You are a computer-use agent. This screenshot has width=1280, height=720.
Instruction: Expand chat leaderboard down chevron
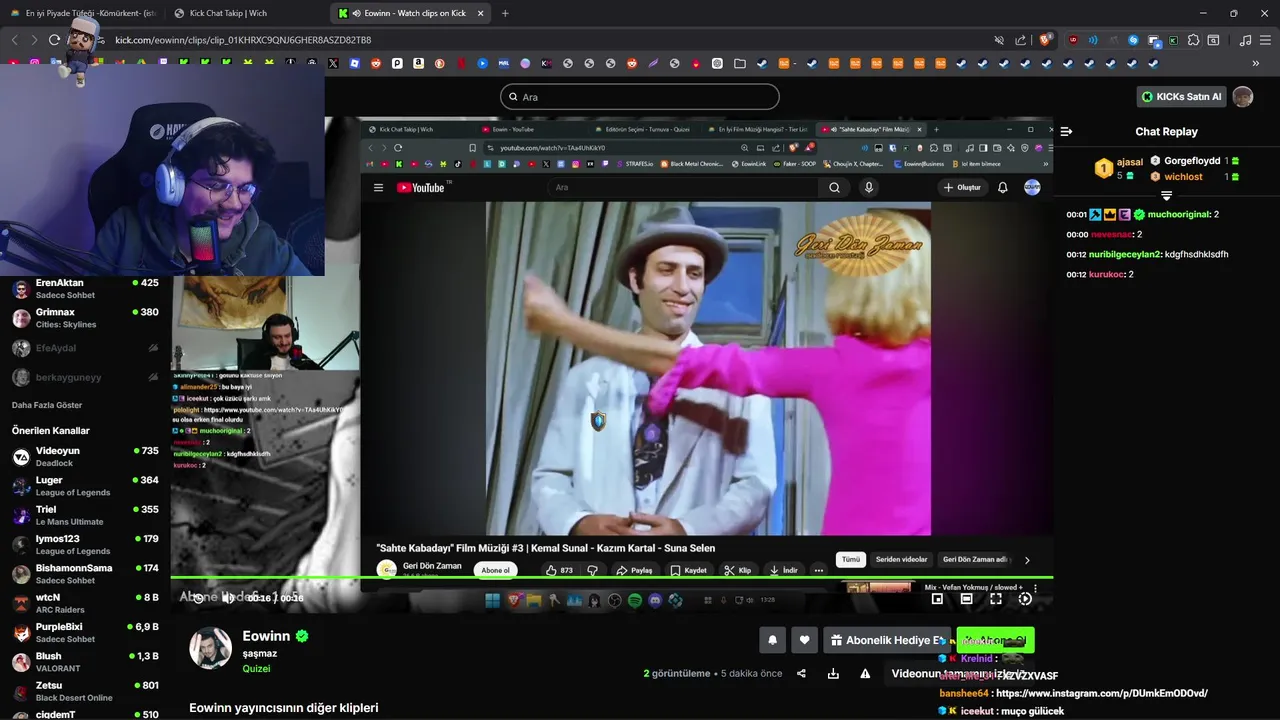[1166, 195]
